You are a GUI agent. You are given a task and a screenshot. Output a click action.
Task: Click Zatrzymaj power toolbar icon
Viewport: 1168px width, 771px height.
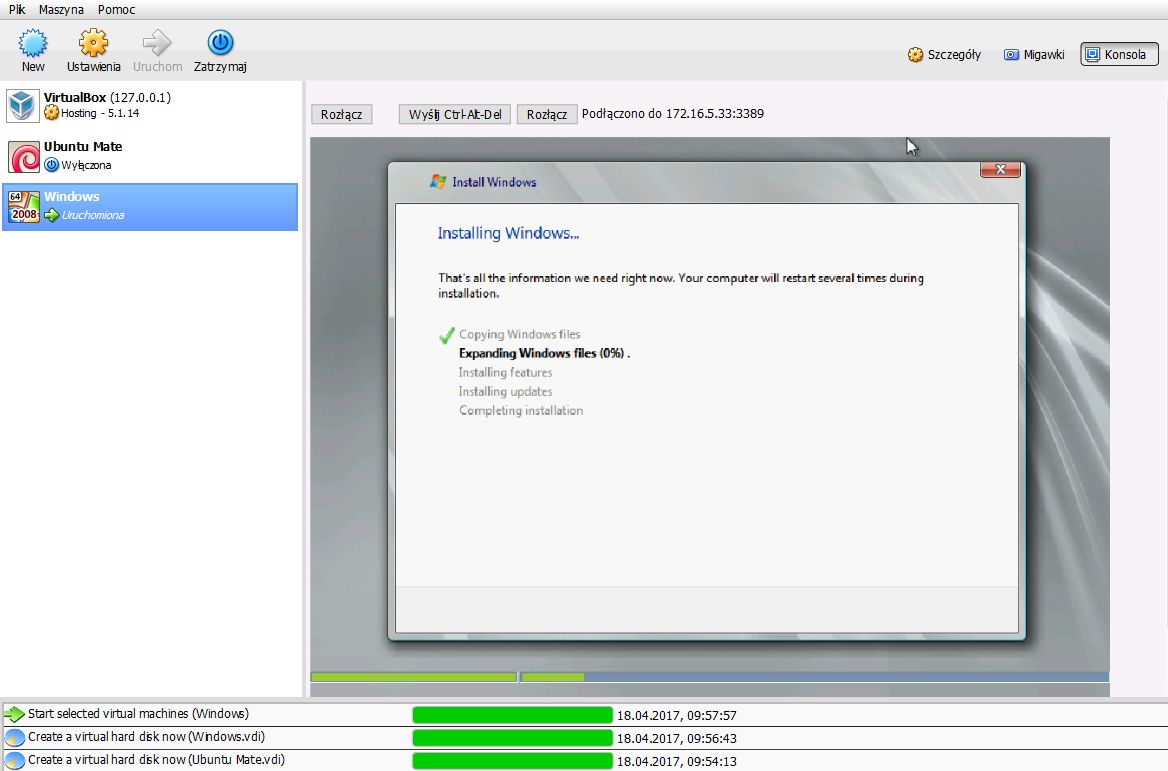tap(220, 42)
